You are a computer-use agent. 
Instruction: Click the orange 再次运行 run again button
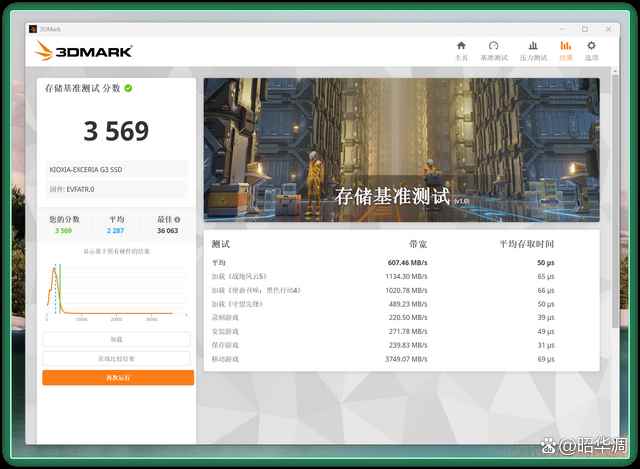click(118, 378)
